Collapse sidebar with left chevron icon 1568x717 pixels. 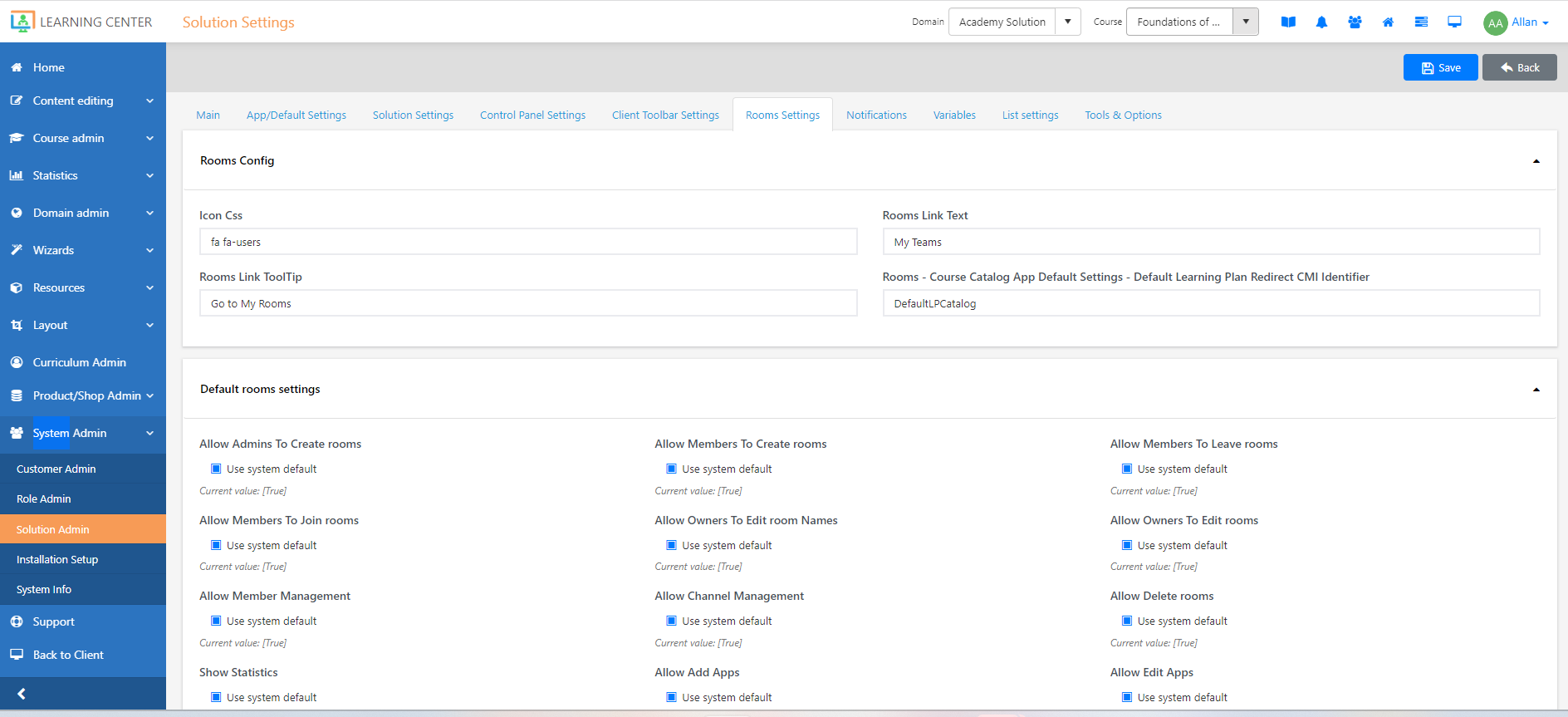click(22, 694)
